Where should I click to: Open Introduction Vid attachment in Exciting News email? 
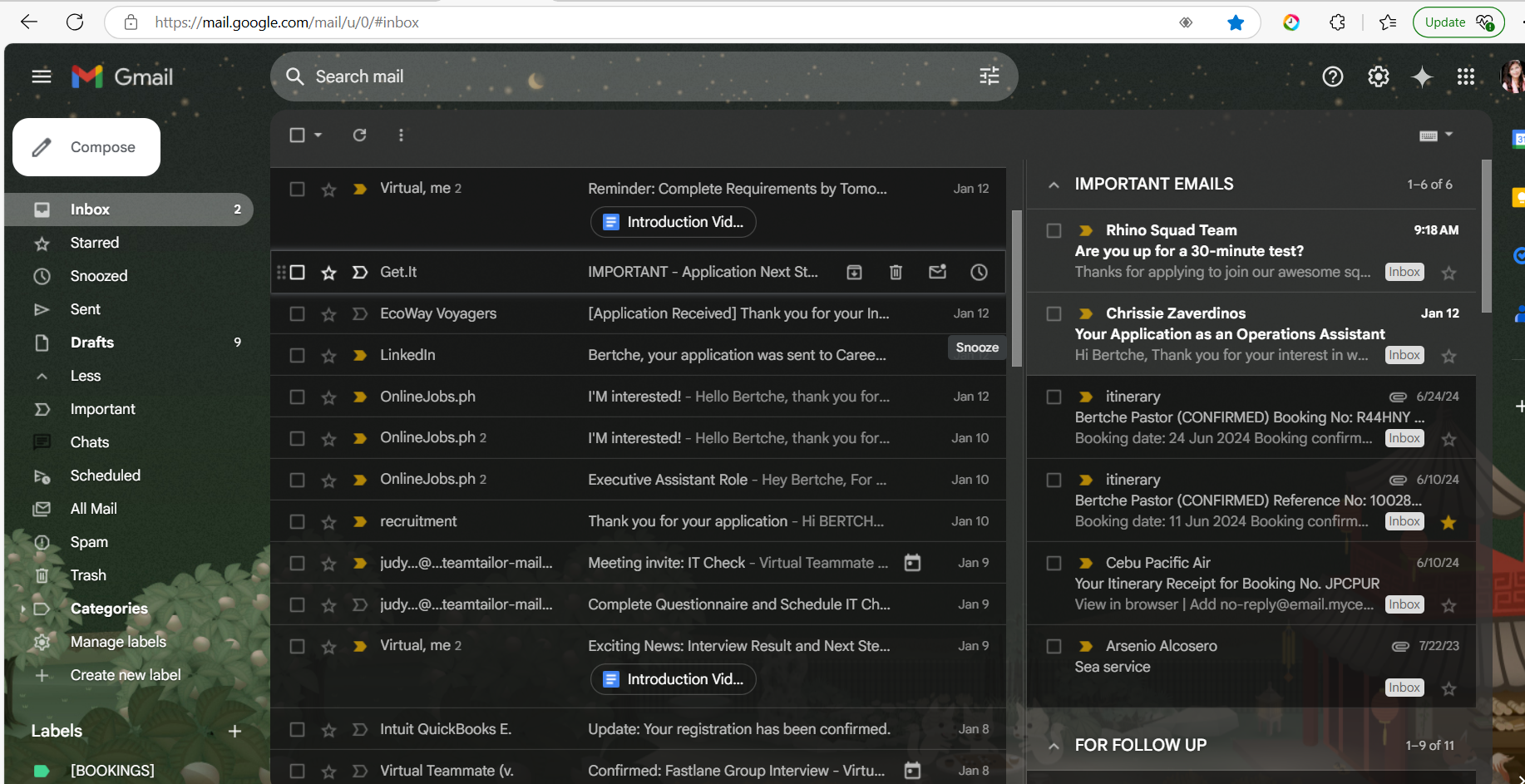click(x=674, y=679)
